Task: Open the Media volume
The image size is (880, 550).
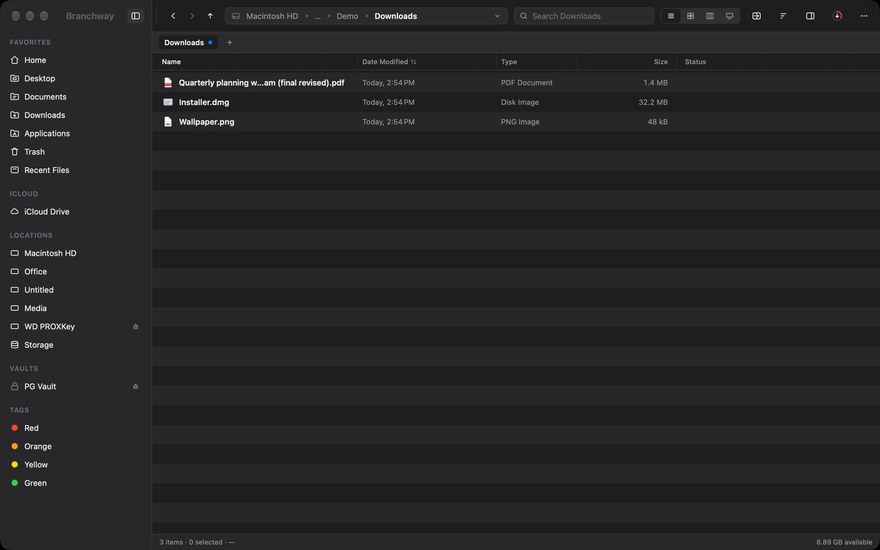Action: pos(76,308)
